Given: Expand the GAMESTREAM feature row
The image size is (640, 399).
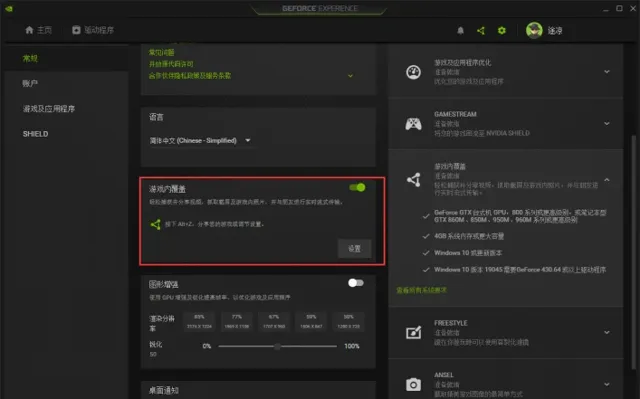Looking at the screenshot, I should click(607, 124).
